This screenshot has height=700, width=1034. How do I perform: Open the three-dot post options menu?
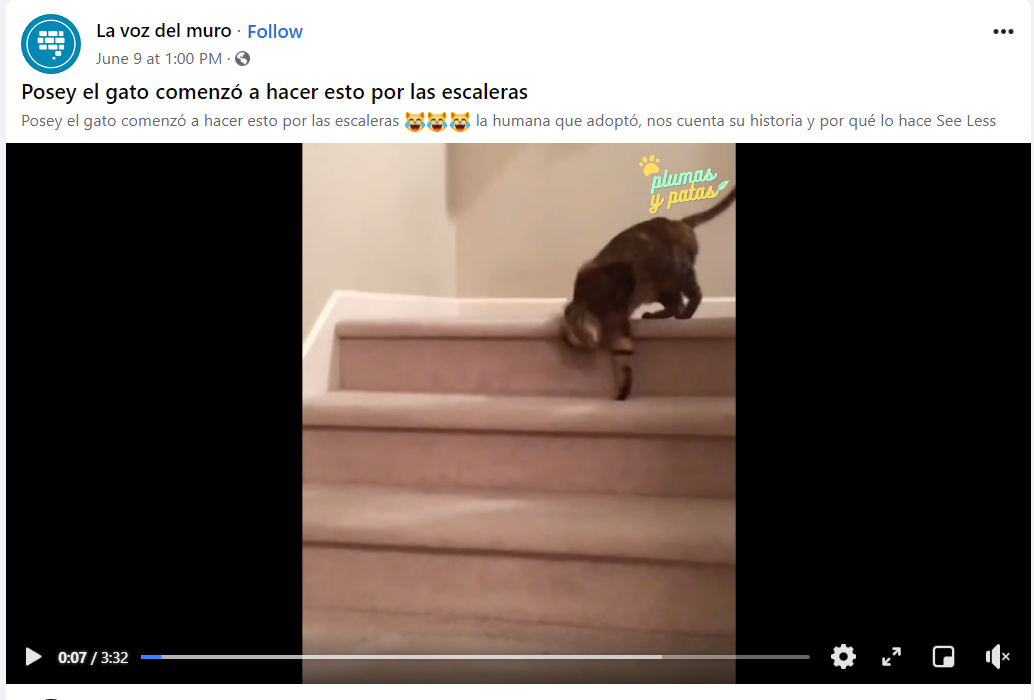(1003, 32)
